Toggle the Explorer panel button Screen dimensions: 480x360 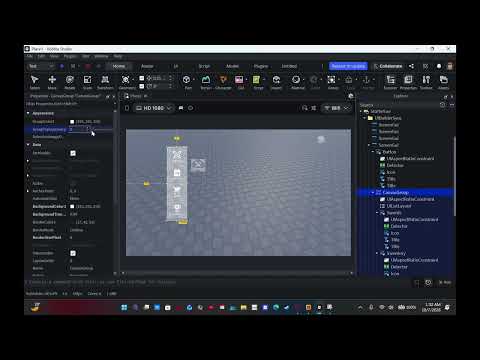tap(391, 82)
